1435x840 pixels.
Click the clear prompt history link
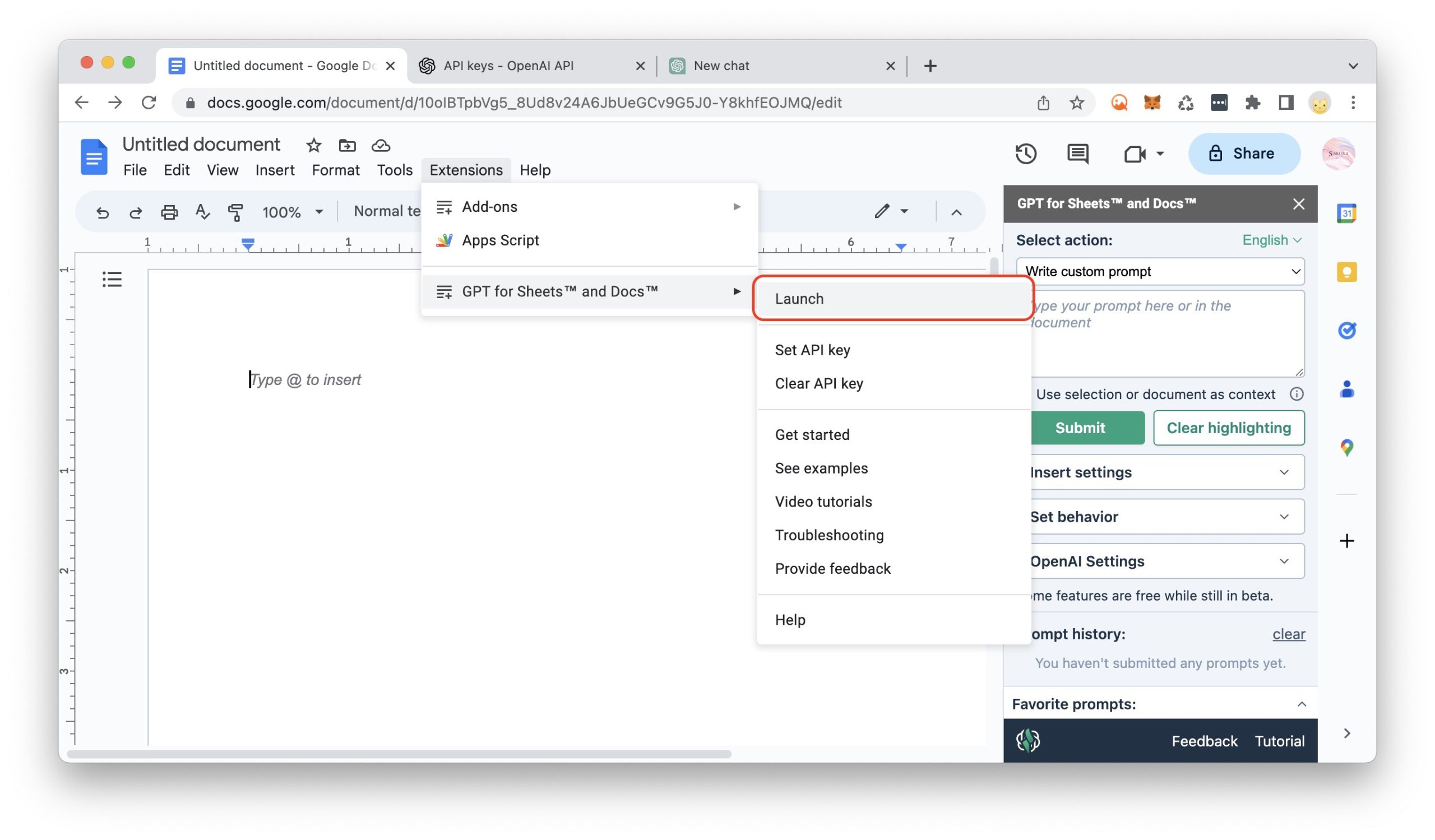1288,634
